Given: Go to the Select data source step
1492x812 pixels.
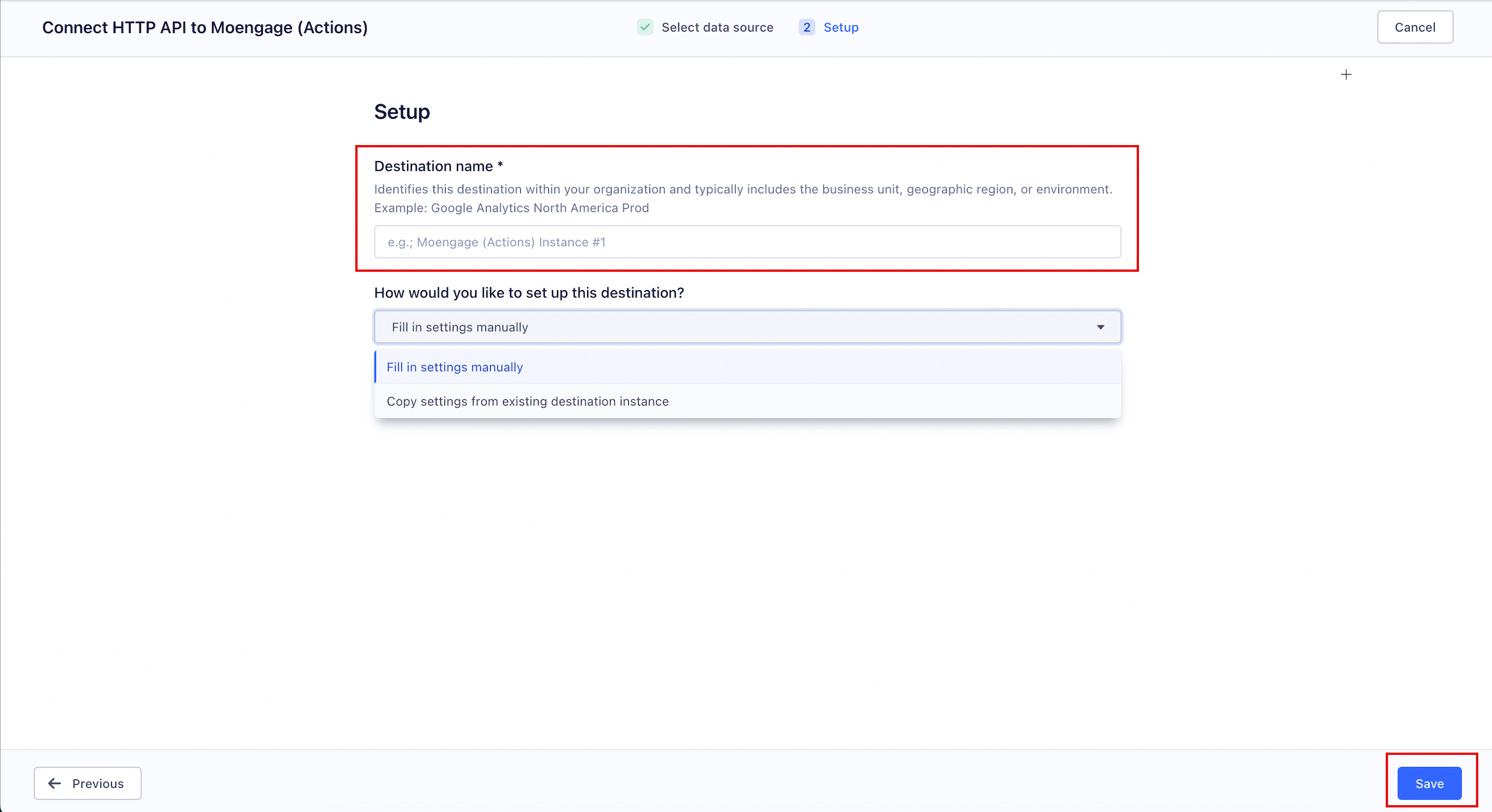Looking at the screenshot, I should point(717,27).
